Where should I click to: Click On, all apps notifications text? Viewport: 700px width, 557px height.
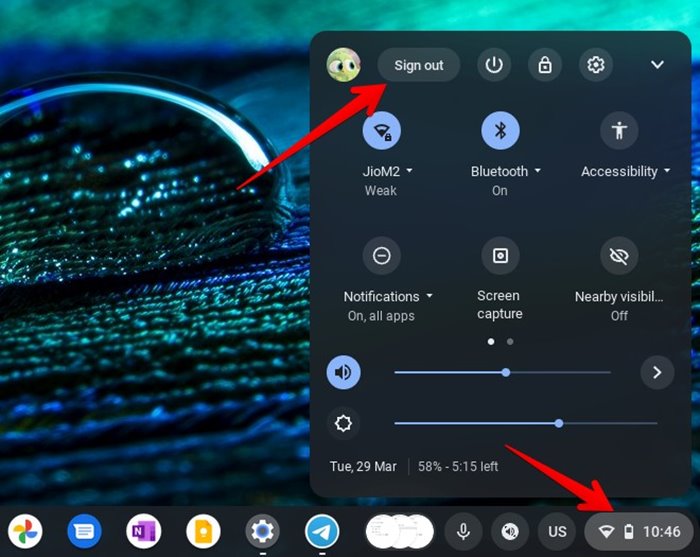pyautogui.click(x=381, y=316)
